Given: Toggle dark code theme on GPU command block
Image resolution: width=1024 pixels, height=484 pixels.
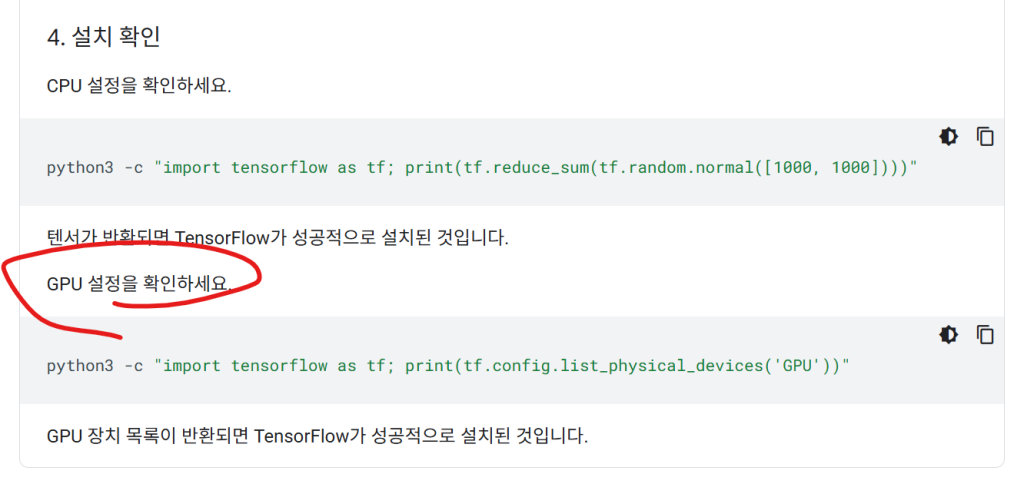Looking at the screenshot, I should (x=948, y=334).
